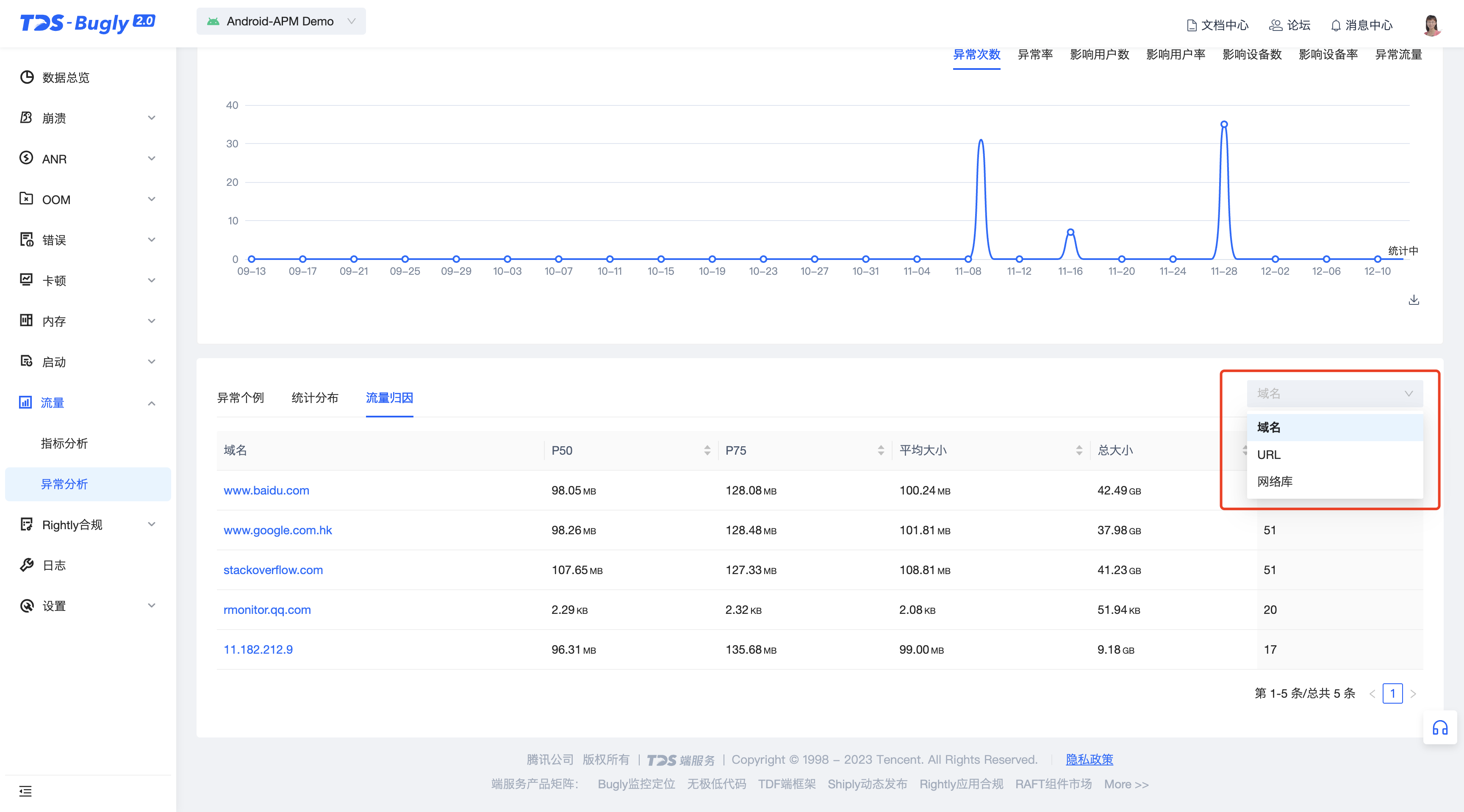This screenshot has height=812, width=1464.
Task: Open the More >> footer link
Action: (1126, 784)
